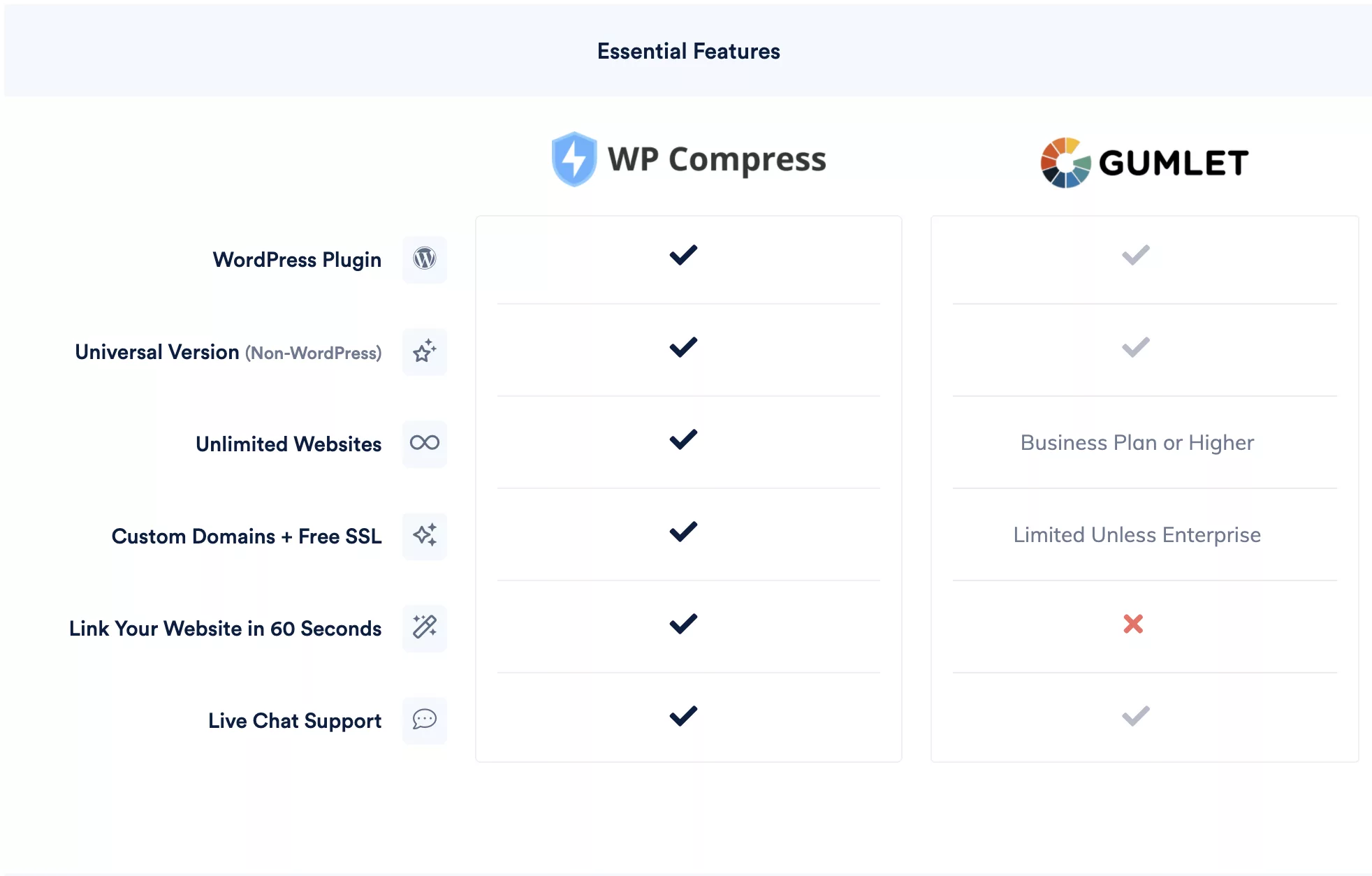Click the infinity icon for Unlimited Websites
1372x876 pixels.
(x=425, y=443)
